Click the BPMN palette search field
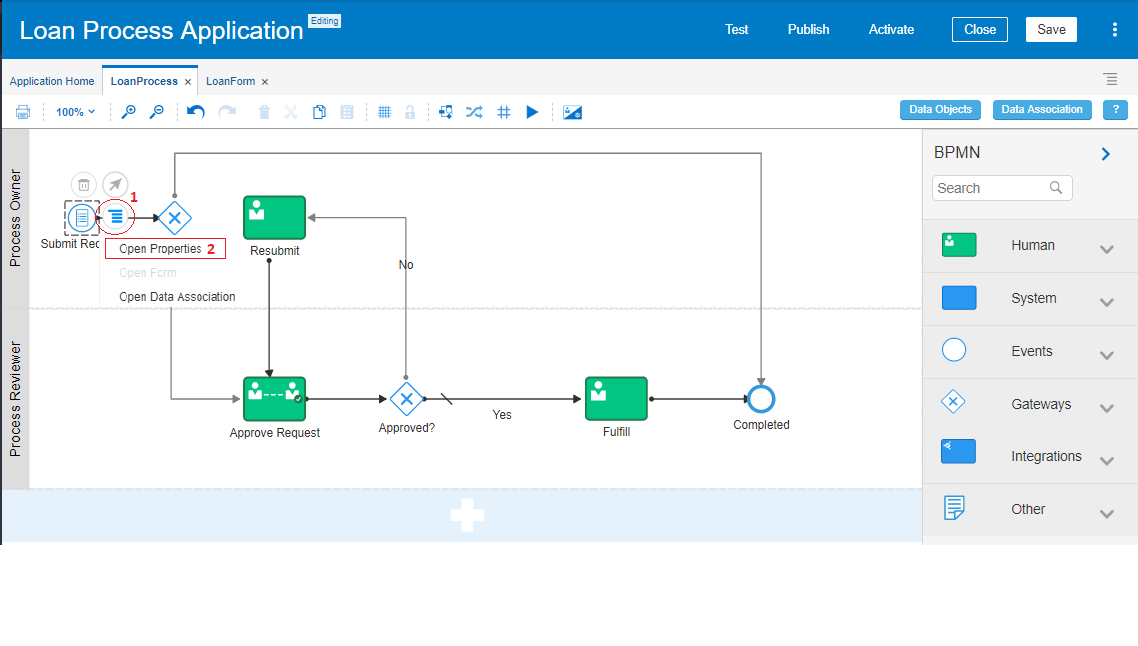 click(1002, 188)
